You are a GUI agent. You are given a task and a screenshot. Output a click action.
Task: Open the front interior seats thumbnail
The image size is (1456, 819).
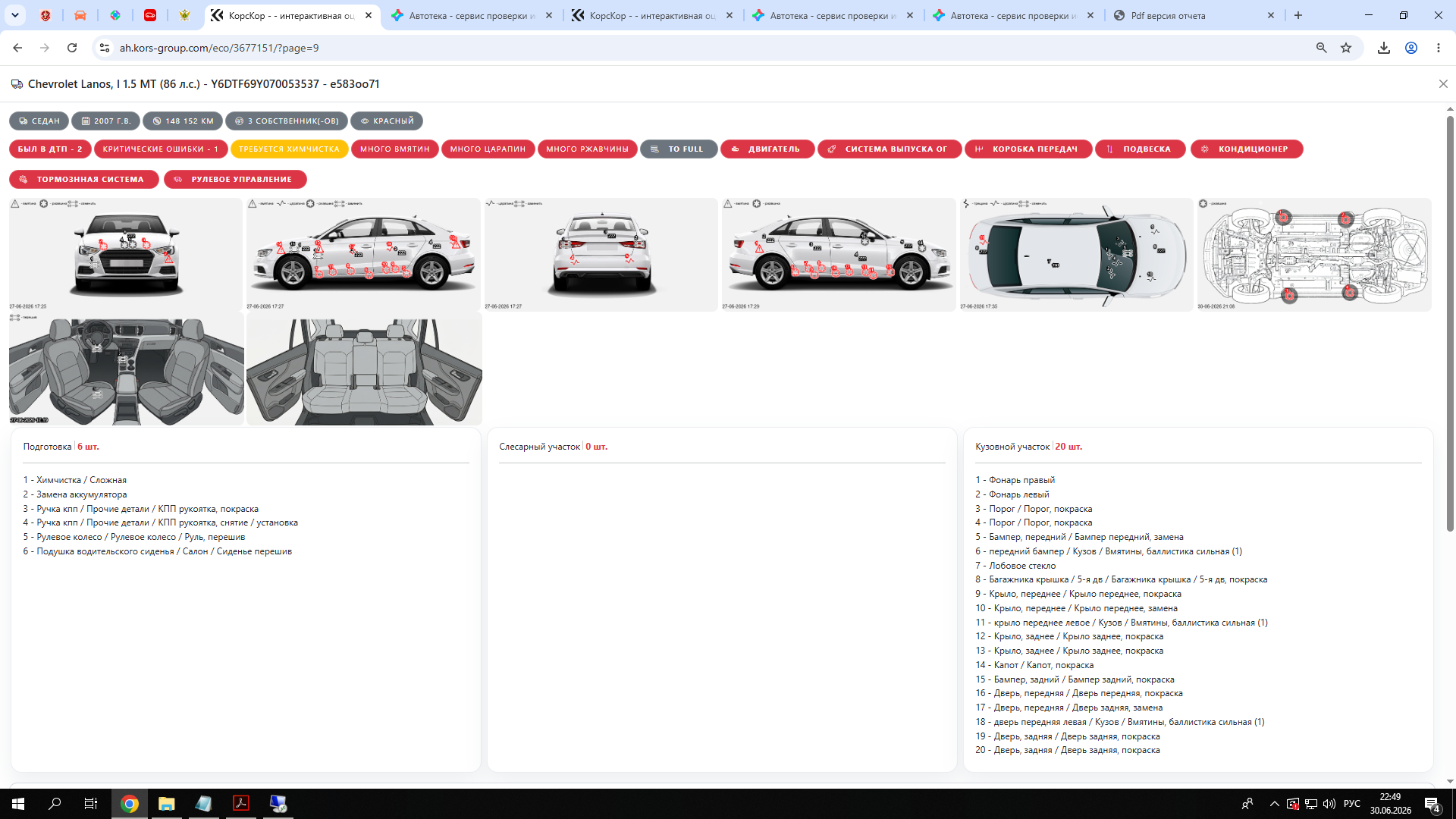tap(127, 370)
